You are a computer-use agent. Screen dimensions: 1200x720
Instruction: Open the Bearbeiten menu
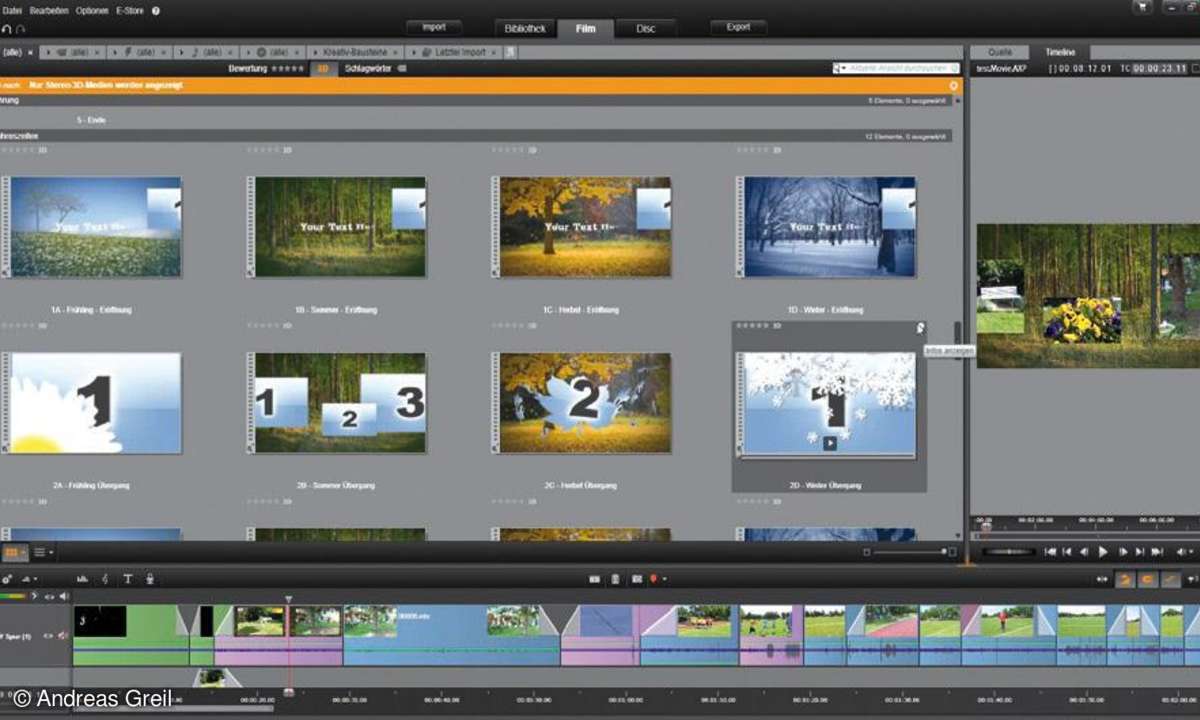pos(50,10)
